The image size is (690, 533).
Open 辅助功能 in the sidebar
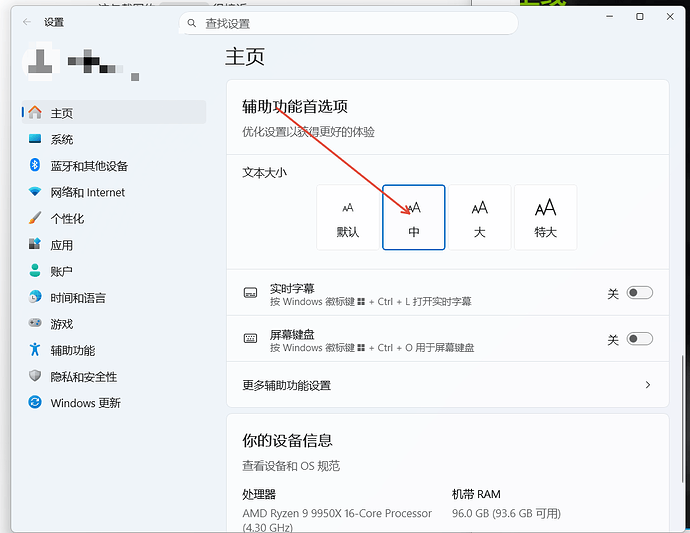click(114, 350)
